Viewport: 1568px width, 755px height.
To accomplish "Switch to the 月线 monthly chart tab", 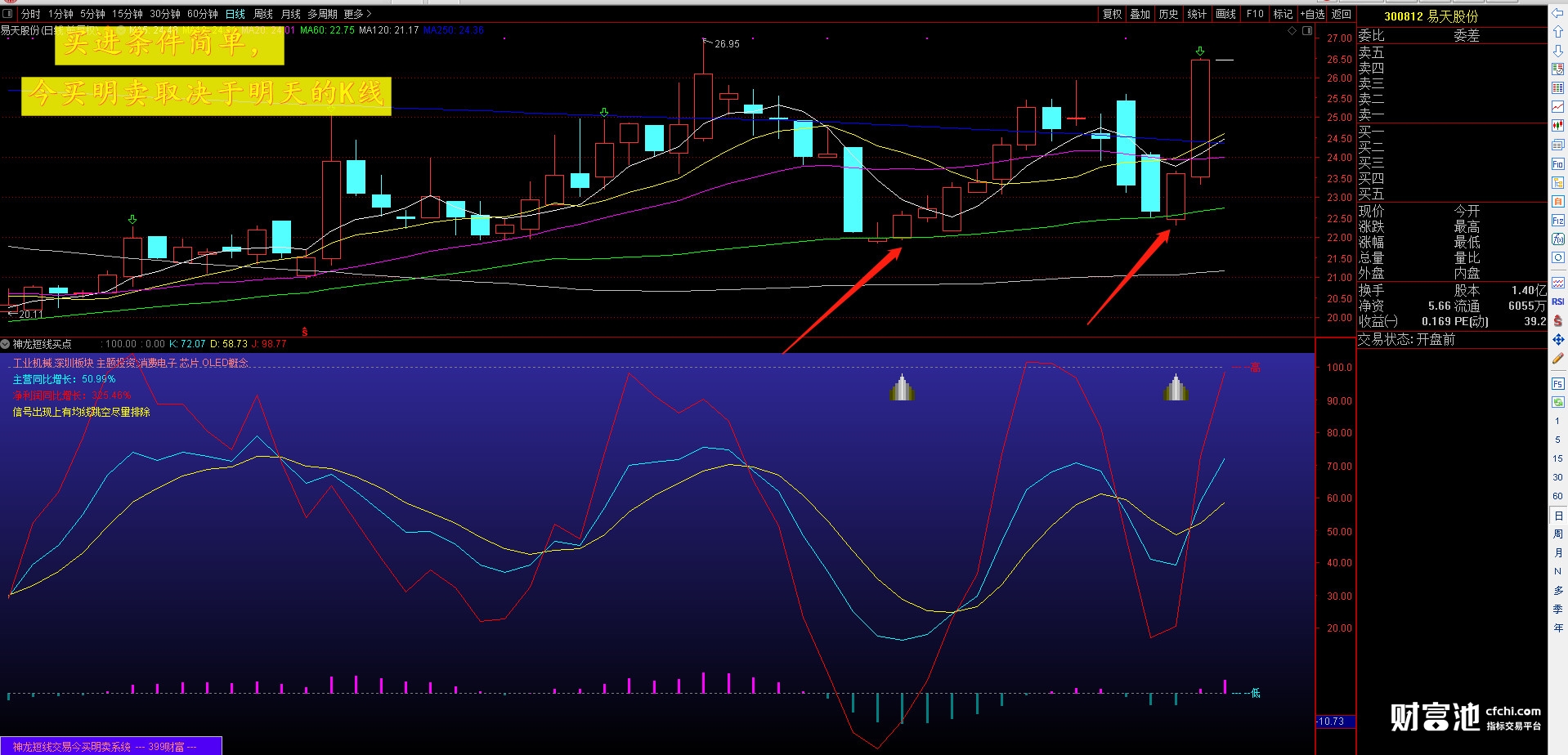I will tap(291, 14).
